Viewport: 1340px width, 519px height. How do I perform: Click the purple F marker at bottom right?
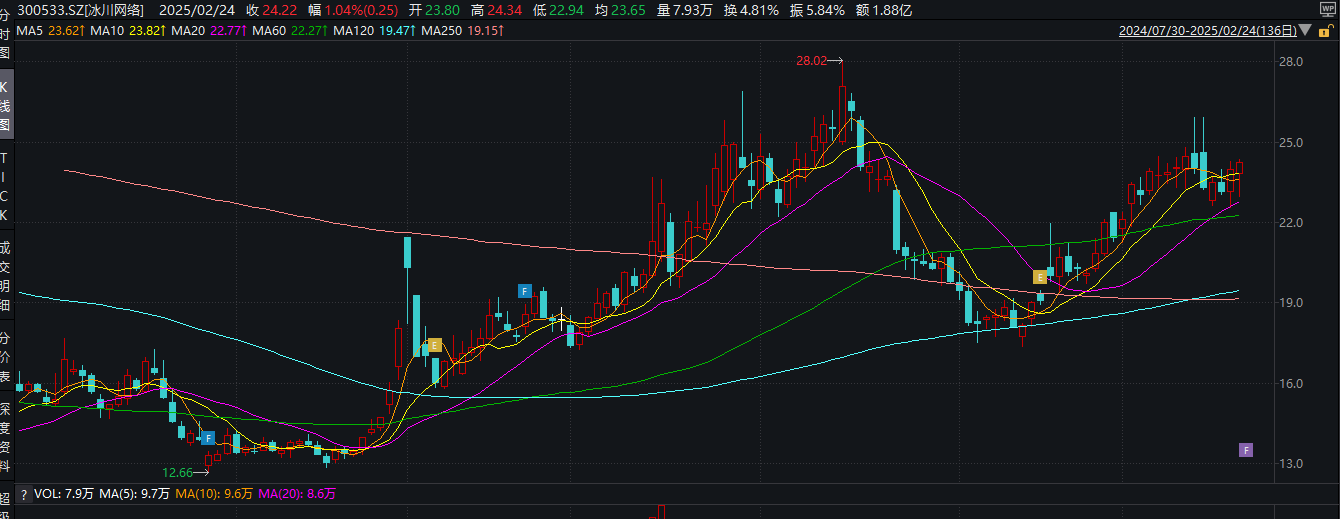(1246, 450)
